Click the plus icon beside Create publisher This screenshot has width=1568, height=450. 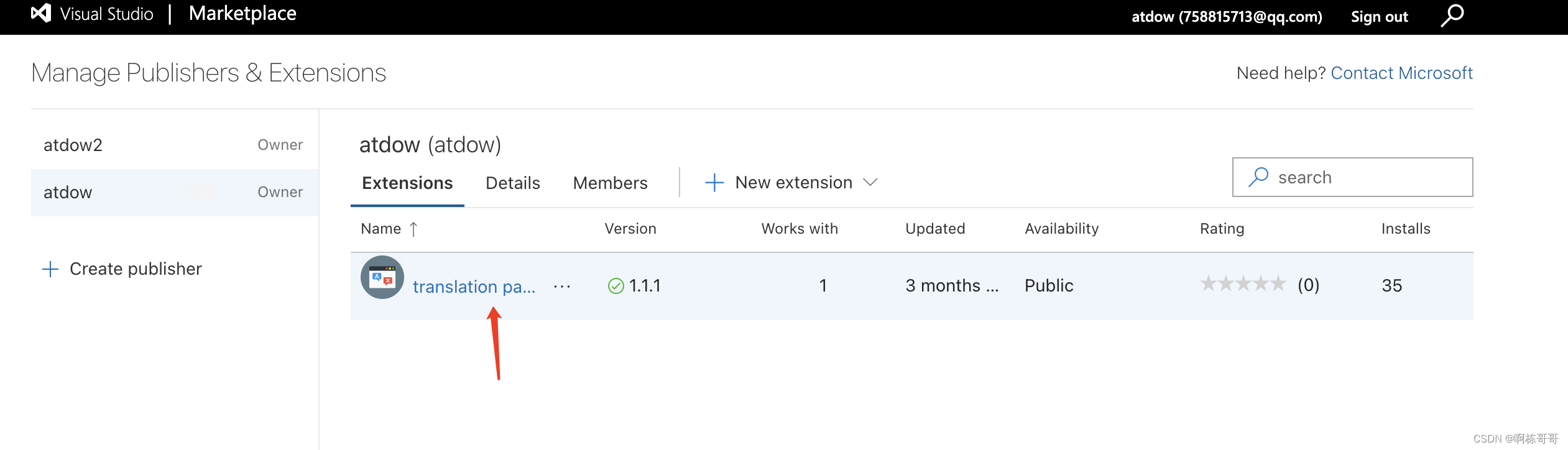click(50, 269)
